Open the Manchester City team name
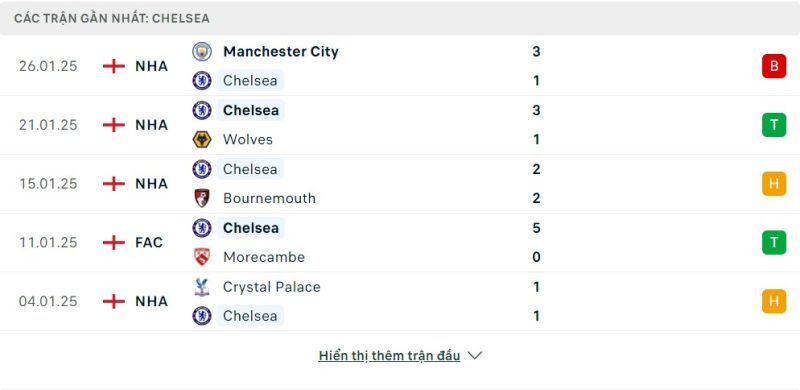The height and width of the screenshot is (390, 800). click(281, 52)
